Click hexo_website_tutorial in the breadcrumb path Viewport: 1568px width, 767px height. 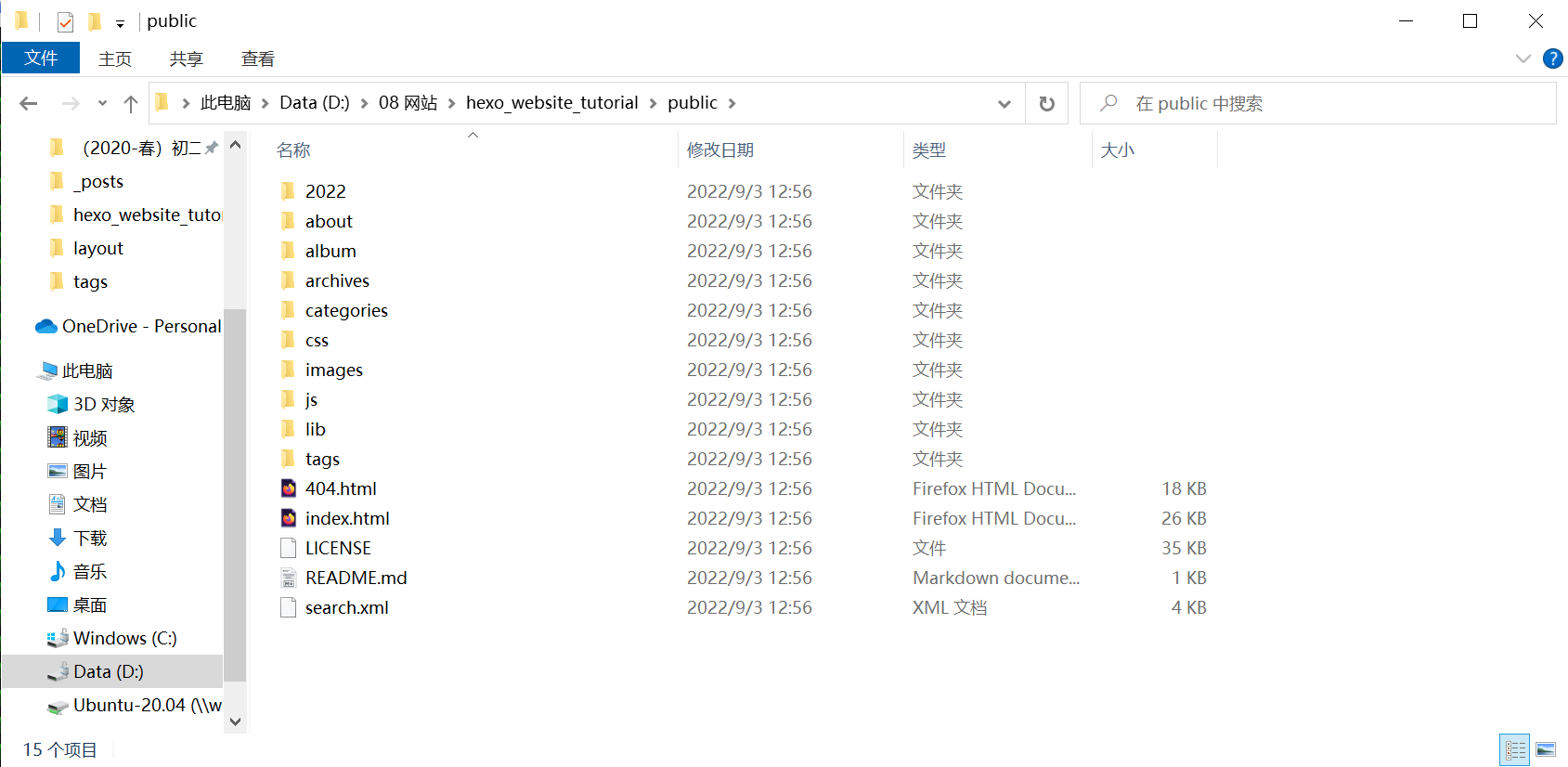(x=551, y=103)
